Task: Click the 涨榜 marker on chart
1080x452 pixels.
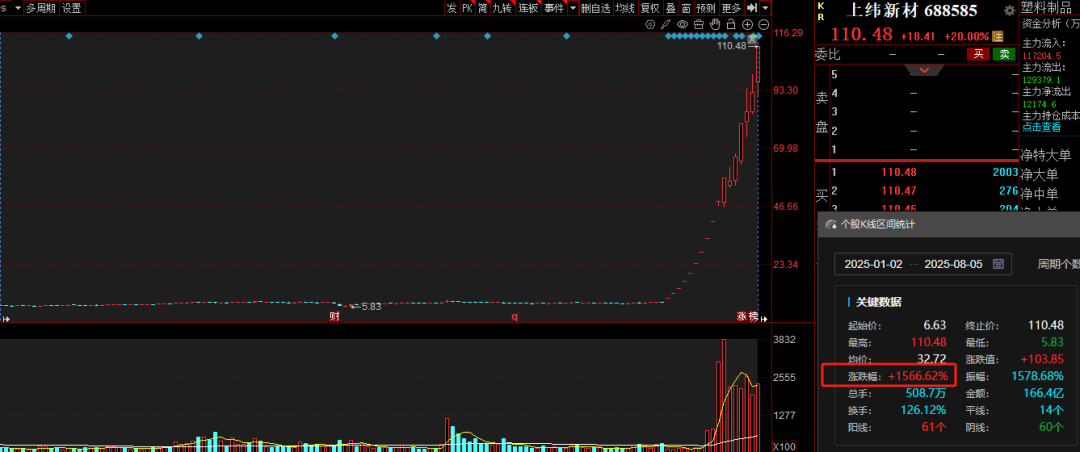Action: 747,317
